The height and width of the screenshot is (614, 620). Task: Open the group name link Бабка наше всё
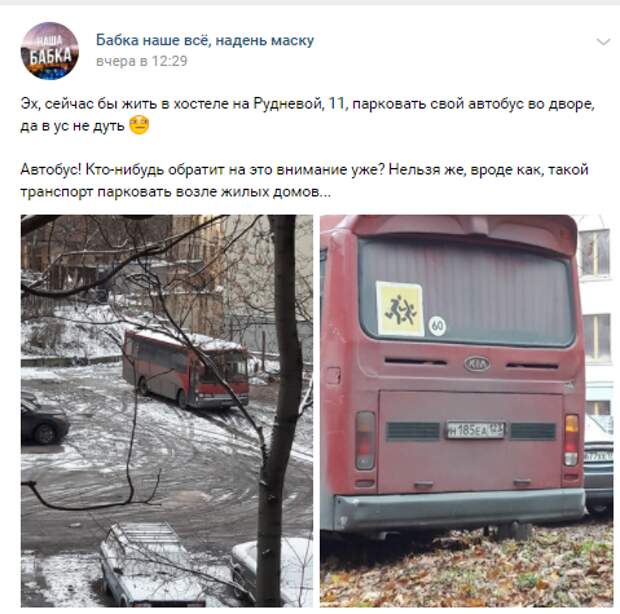(x=205, y=40)
